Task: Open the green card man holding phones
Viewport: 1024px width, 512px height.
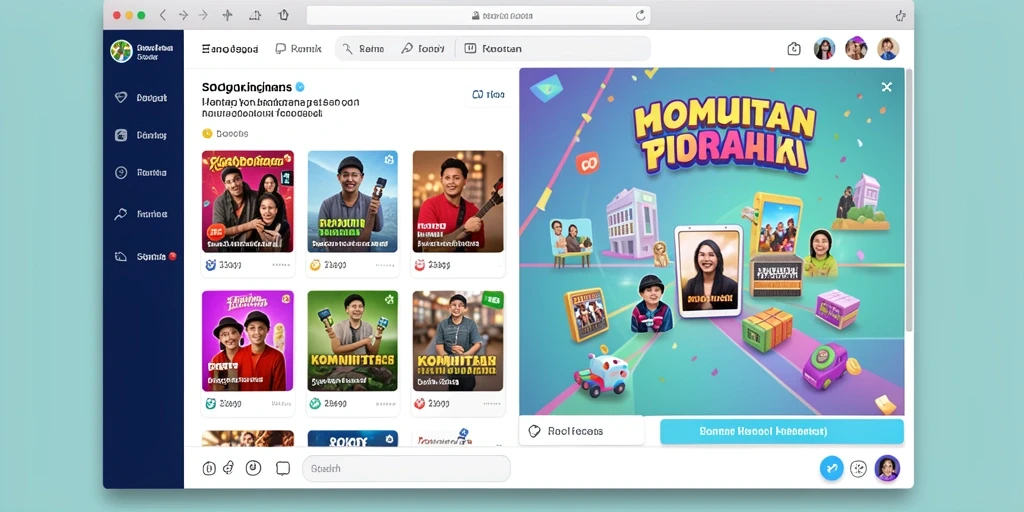Action: pyautogui.click(x=353, y=341)
